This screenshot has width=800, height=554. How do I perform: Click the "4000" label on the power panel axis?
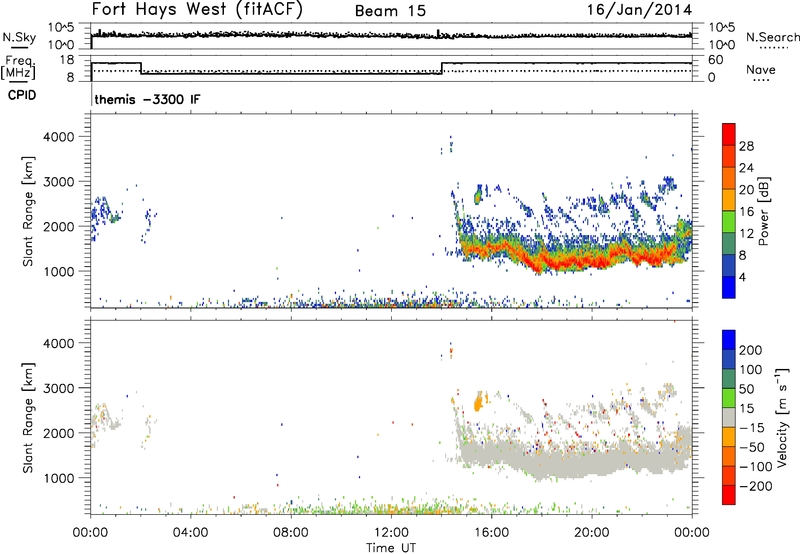tap(58, 137)
